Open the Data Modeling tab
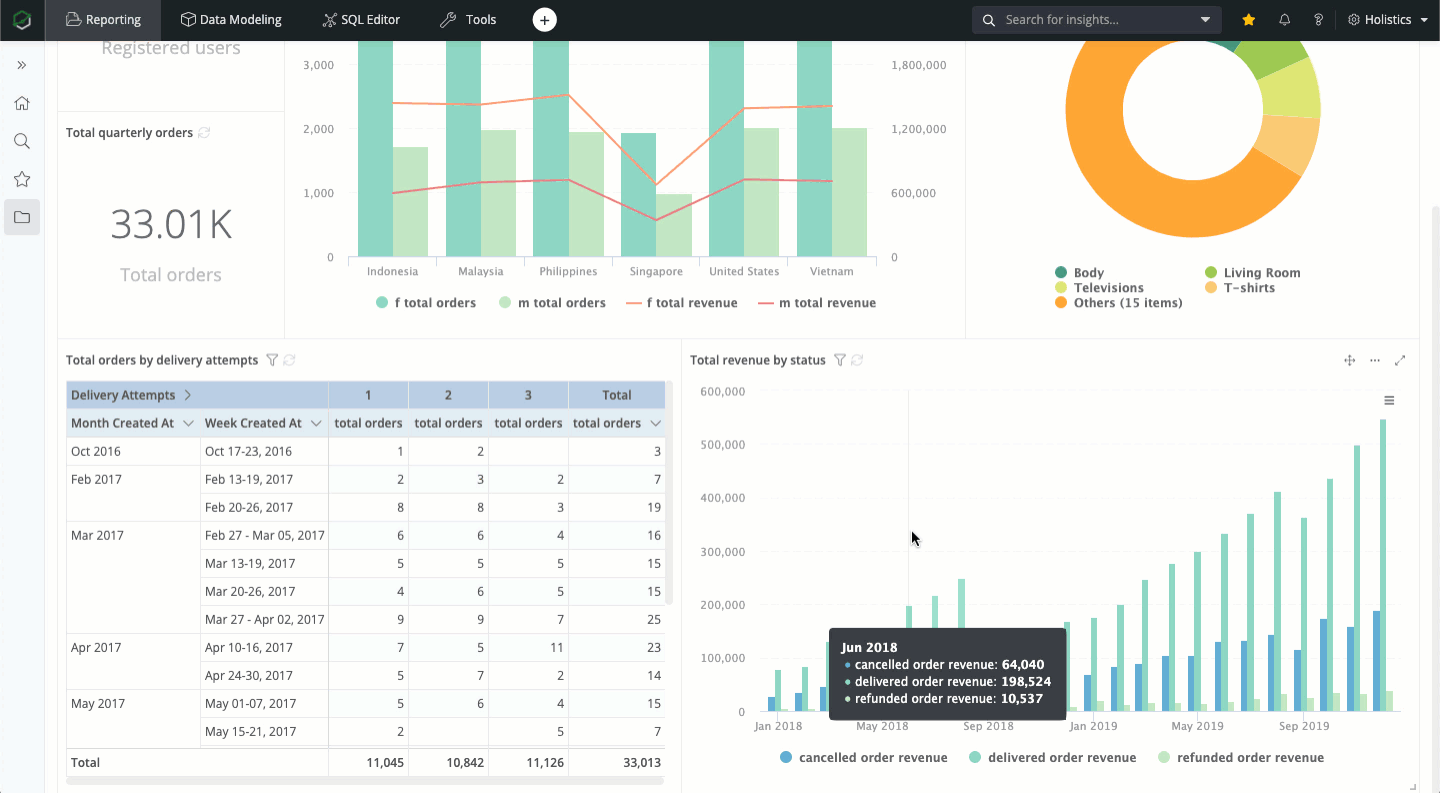Image resolution: width=1440 pixels, height=793 pixels. pos(231,20)
